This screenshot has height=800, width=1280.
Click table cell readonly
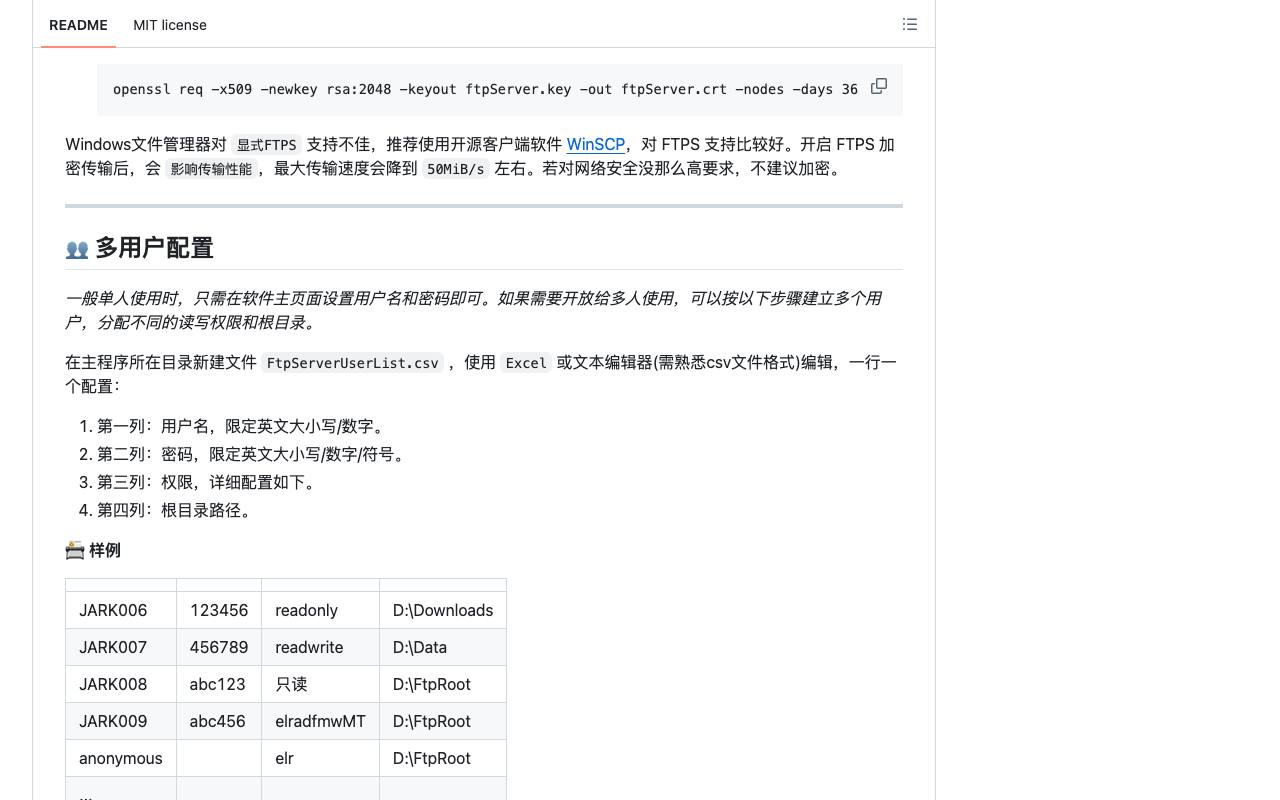(320, 610)
